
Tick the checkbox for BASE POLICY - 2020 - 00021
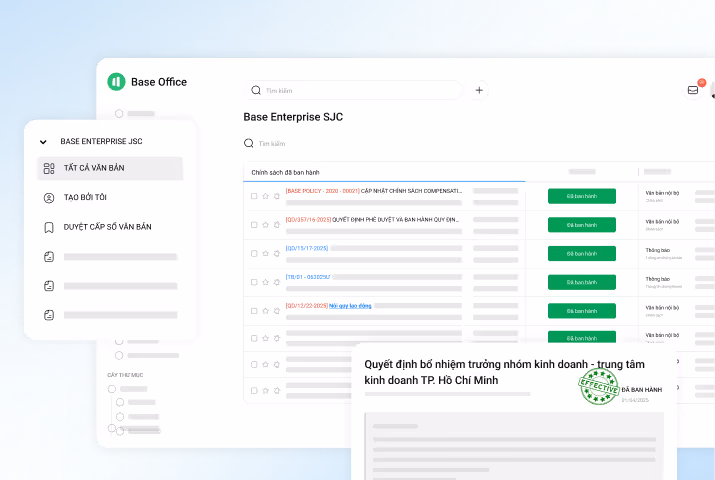[254, 196]
